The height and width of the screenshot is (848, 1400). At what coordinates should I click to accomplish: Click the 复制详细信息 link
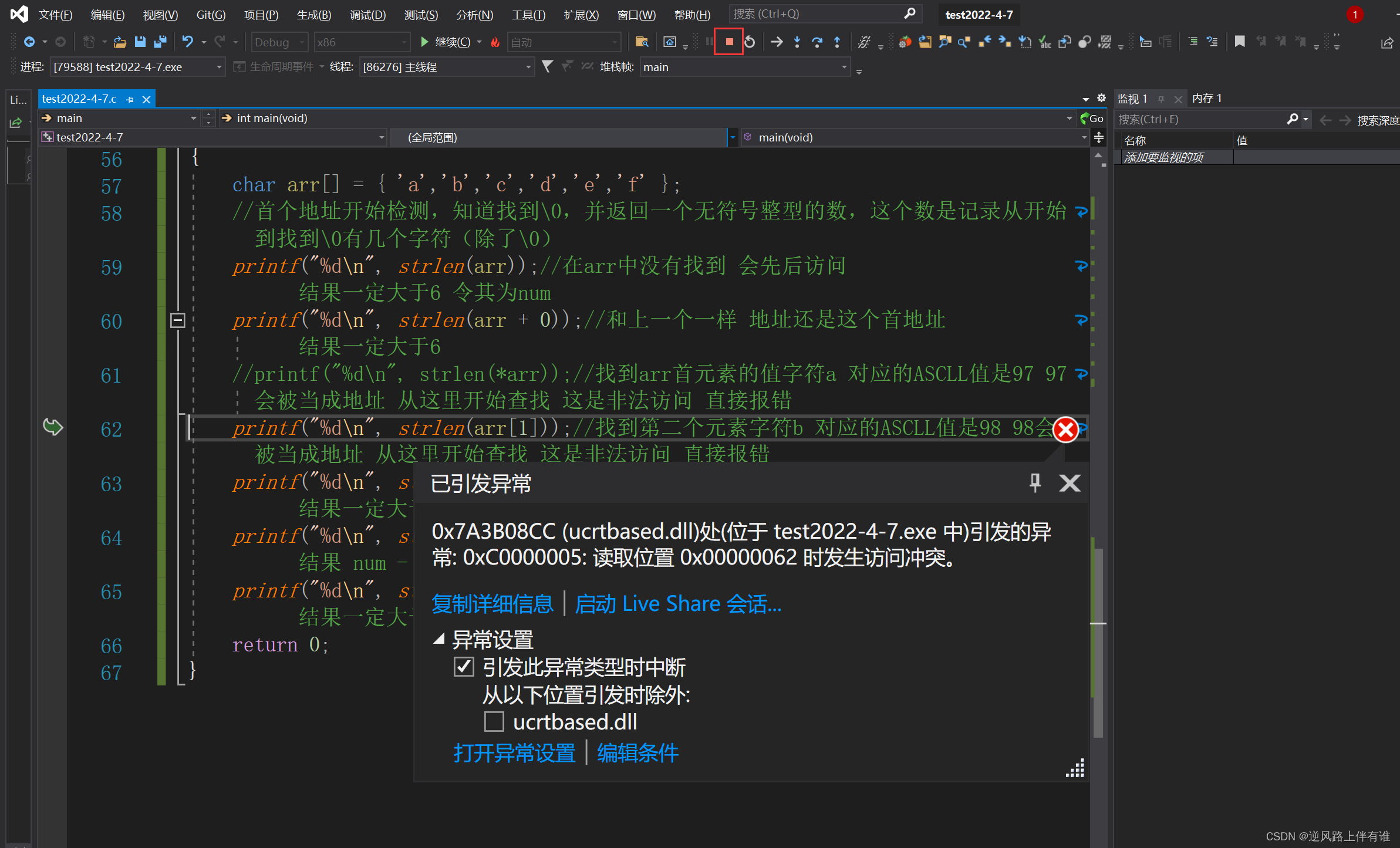[x=492, y=604]
